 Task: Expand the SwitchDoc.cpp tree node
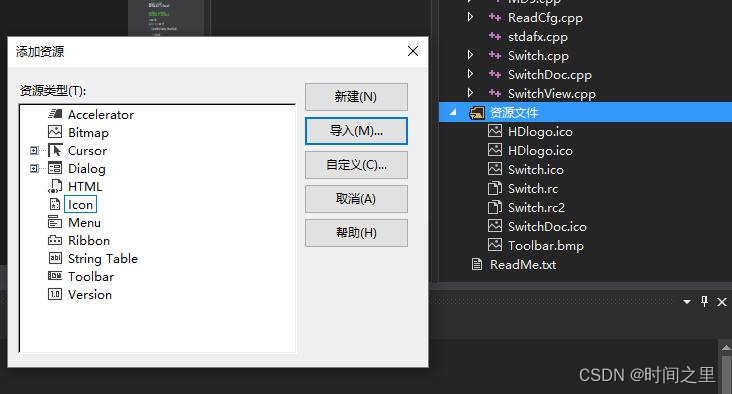[471, 74]
